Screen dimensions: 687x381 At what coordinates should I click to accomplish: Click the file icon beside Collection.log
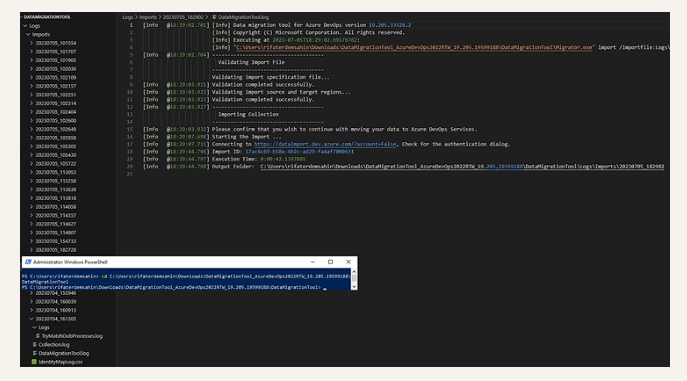[x=35, y=345]
